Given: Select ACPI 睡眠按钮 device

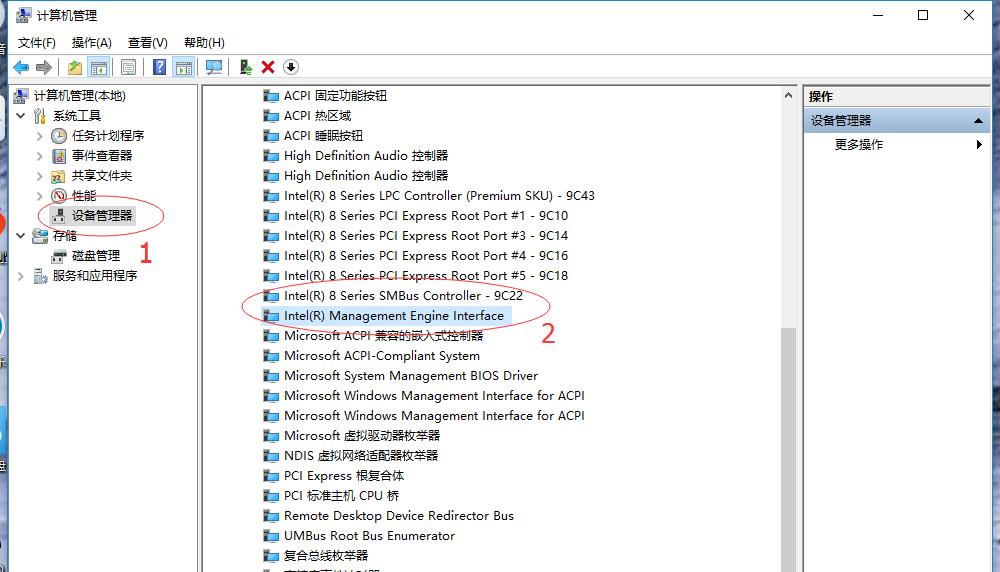Looking at the screenshot, I should pyautogui.click(x=323, y=136).
